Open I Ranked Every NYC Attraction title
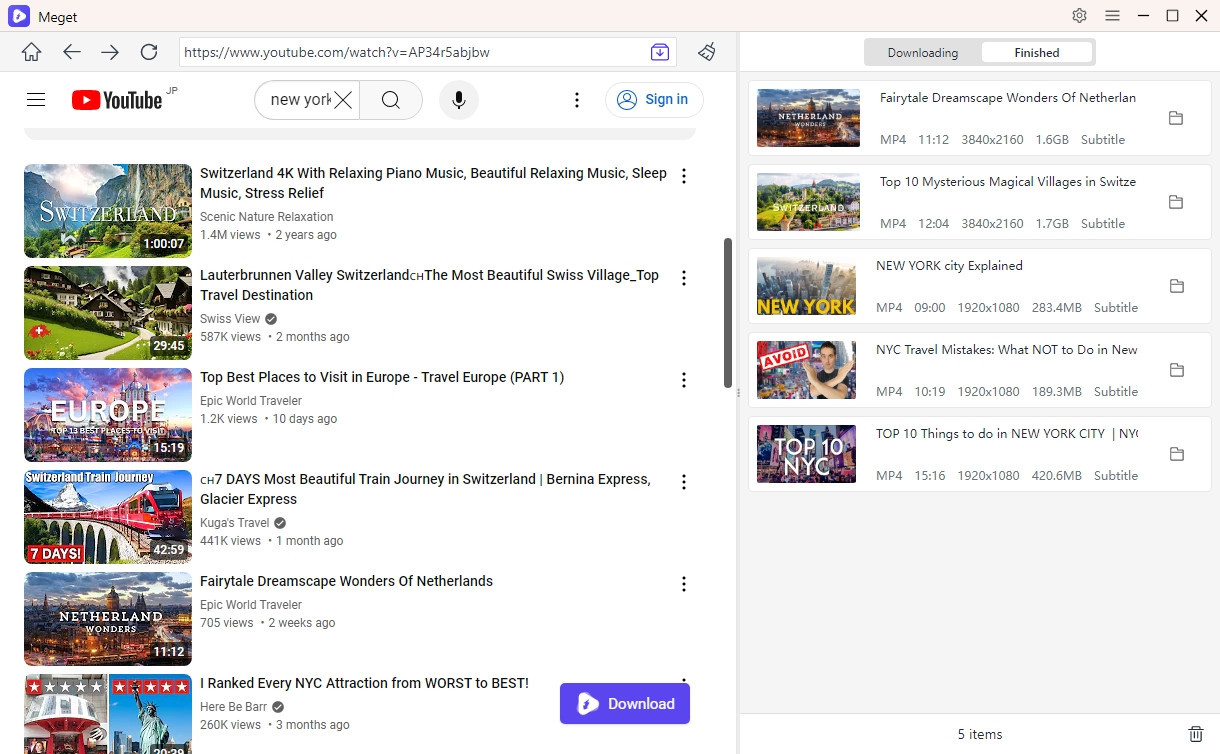 point(364,683)
